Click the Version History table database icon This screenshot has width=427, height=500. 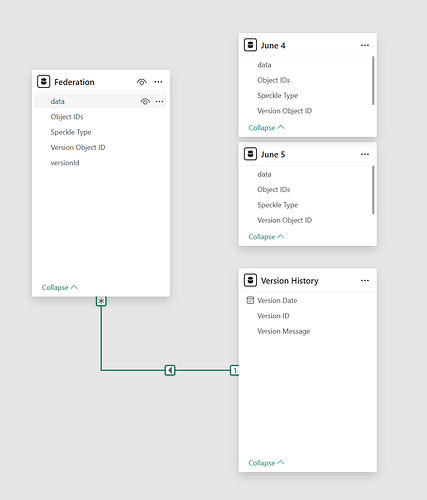tap(250, 280)
